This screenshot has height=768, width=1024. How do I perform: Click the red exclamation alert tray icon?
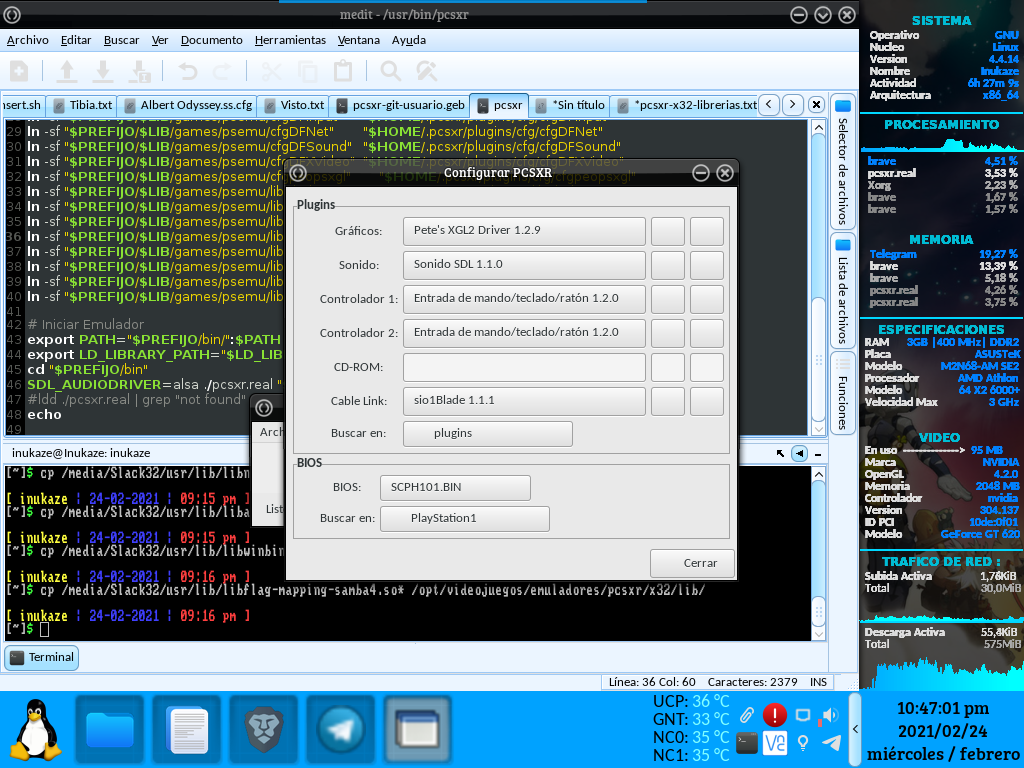tap(775, 714)
